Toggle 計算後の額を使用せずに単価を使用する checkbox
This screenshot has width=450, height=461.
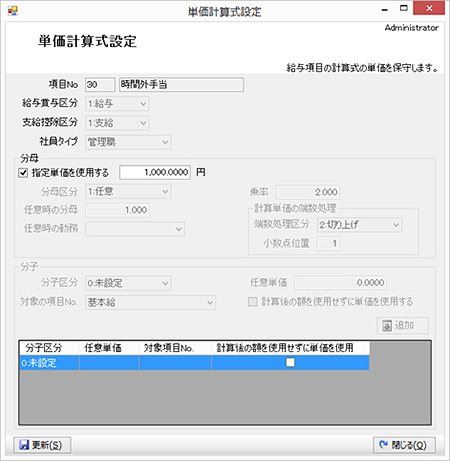coord(253,302)
